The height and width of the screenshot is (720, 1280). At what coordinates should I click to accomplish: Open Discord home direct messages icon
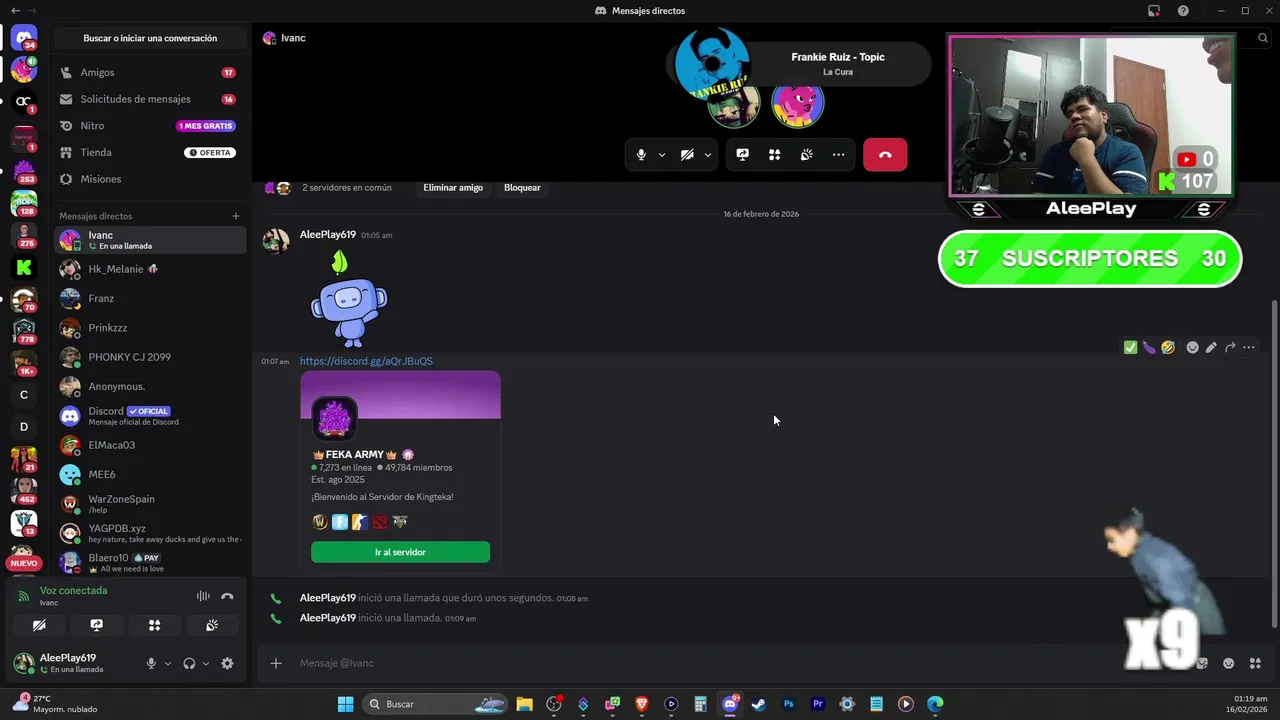(24, 38)
